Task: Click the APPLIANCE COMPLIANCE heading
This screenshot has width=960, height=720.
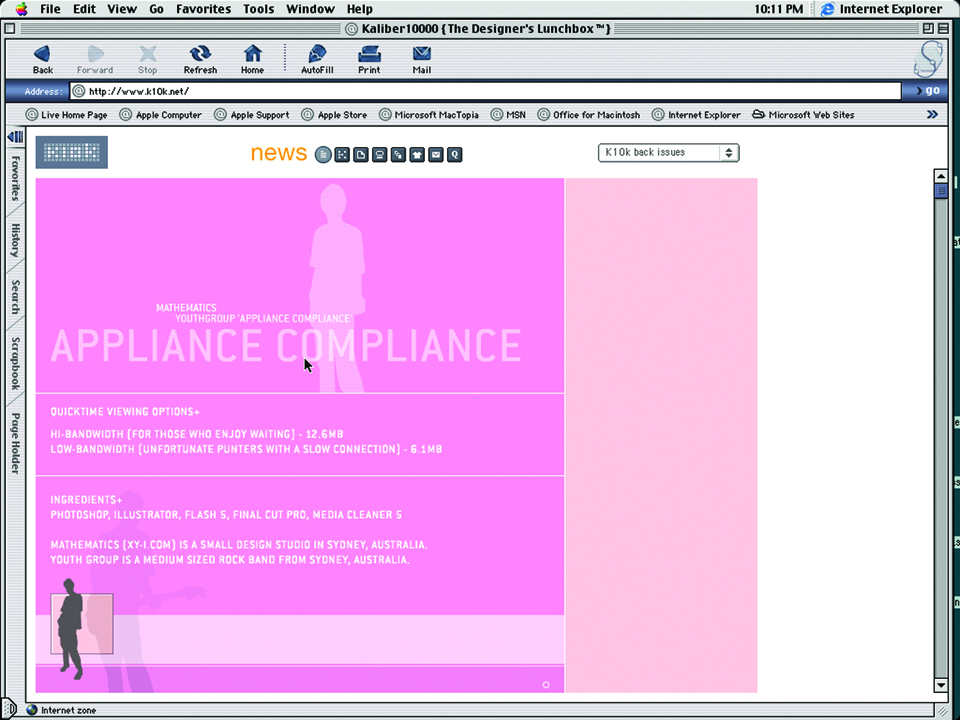Action: (286, 346)
